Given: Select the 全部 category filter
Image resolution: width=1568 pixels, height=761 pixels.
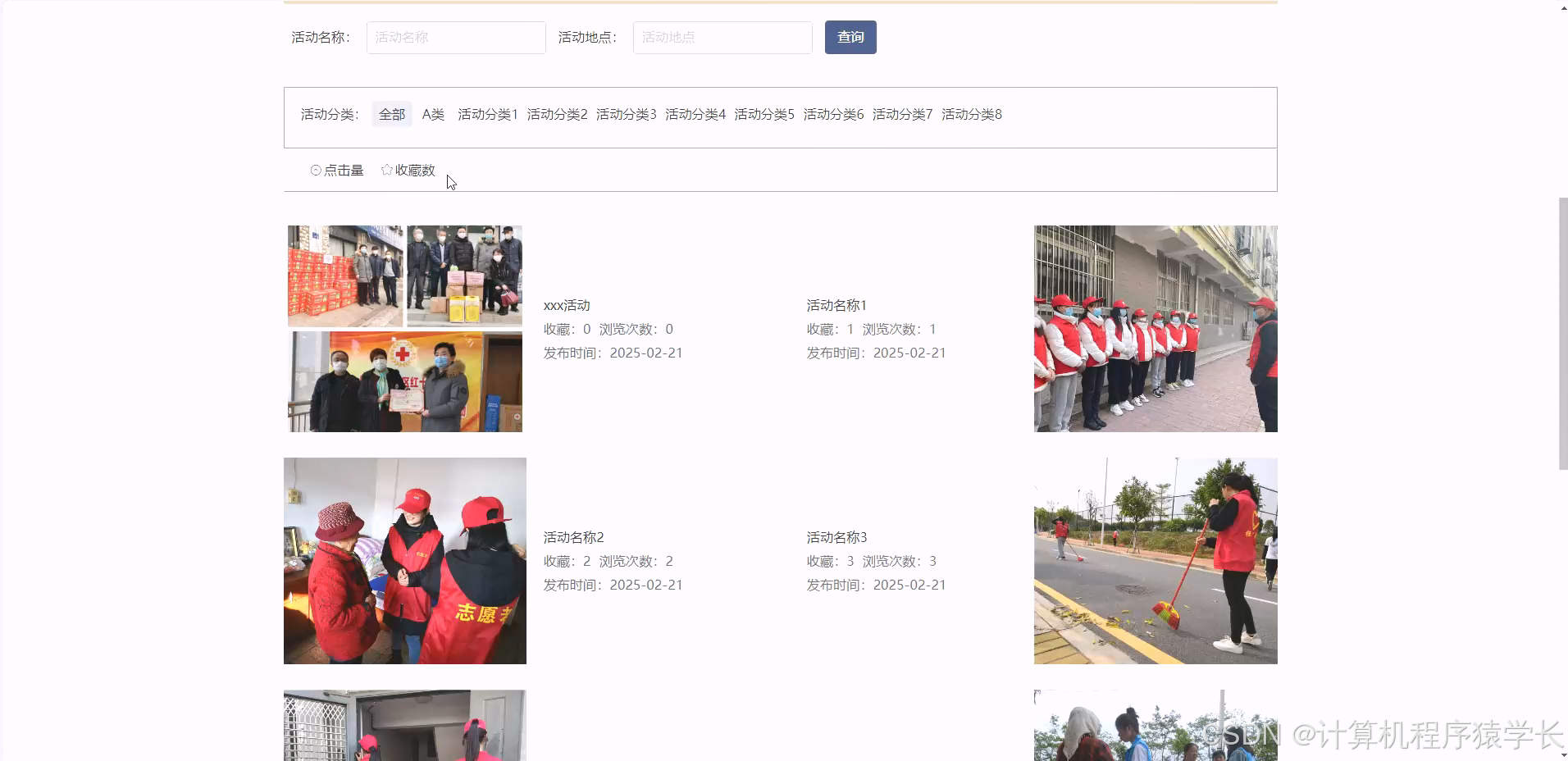Looking at the screenshot, I should [391, 114].
